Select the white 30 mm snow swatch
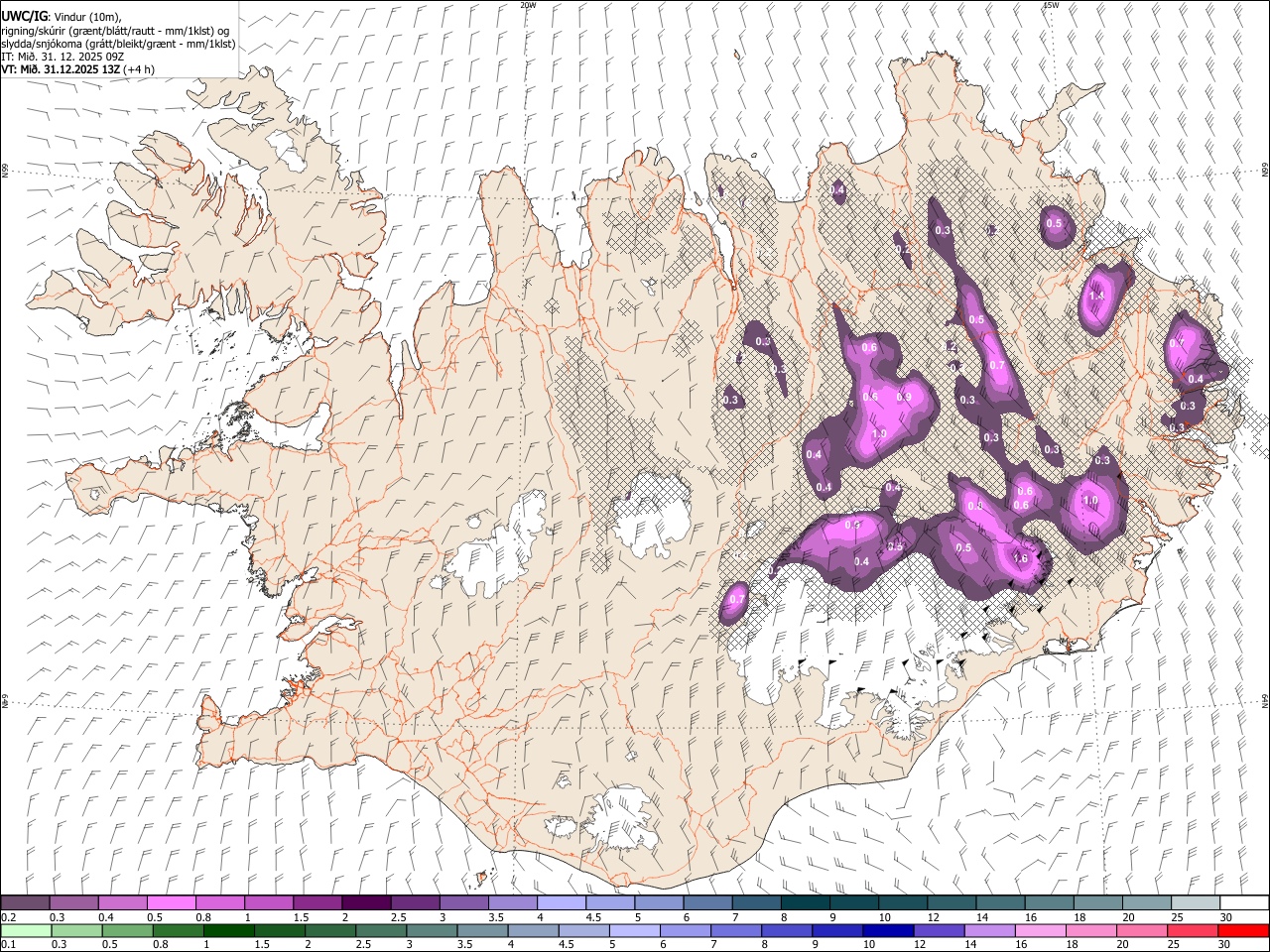This screenshot has width=1270, height=952. click(1243, 902)
